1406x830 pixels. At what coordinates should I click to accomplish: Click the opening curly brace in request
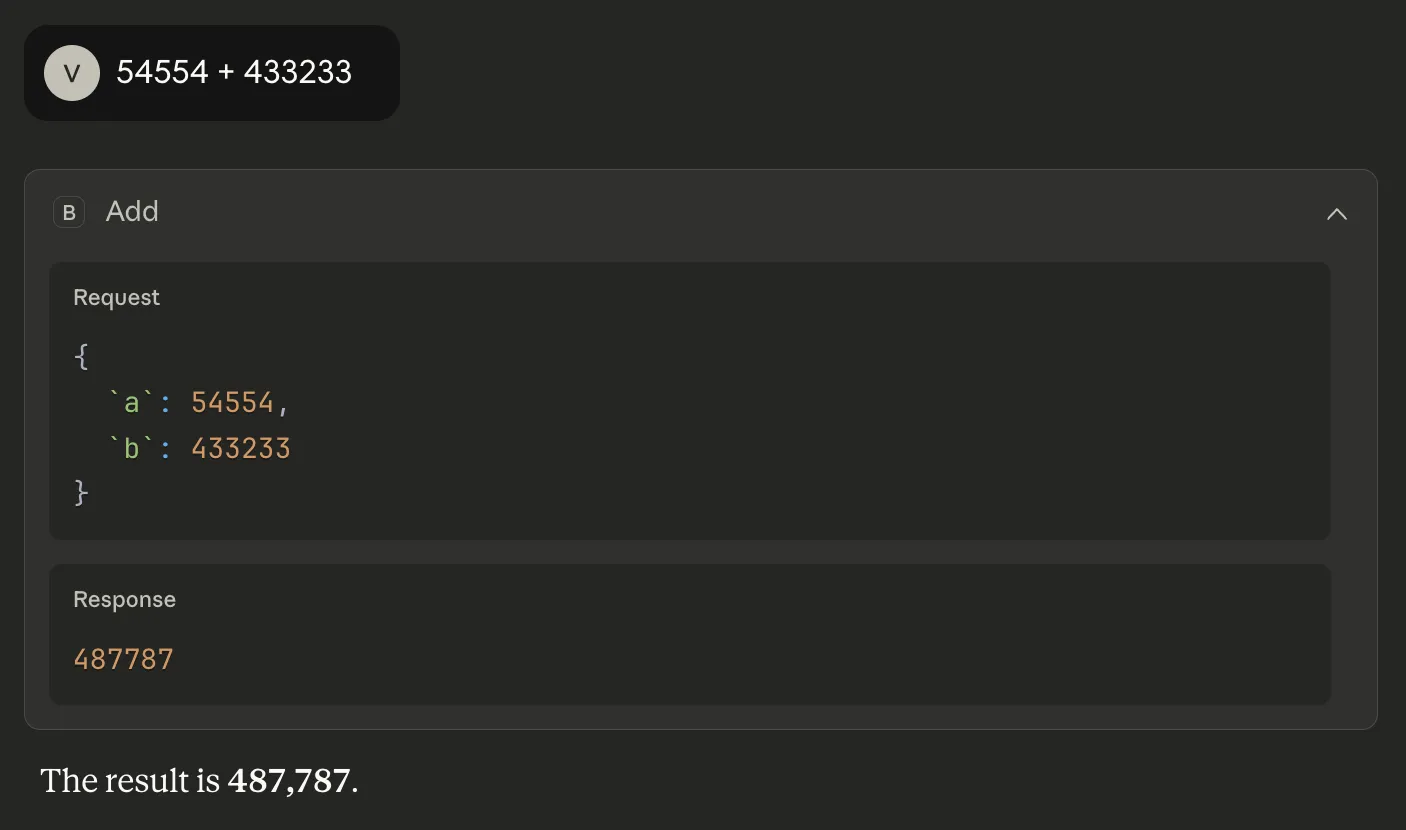click(x=82, y=357)
